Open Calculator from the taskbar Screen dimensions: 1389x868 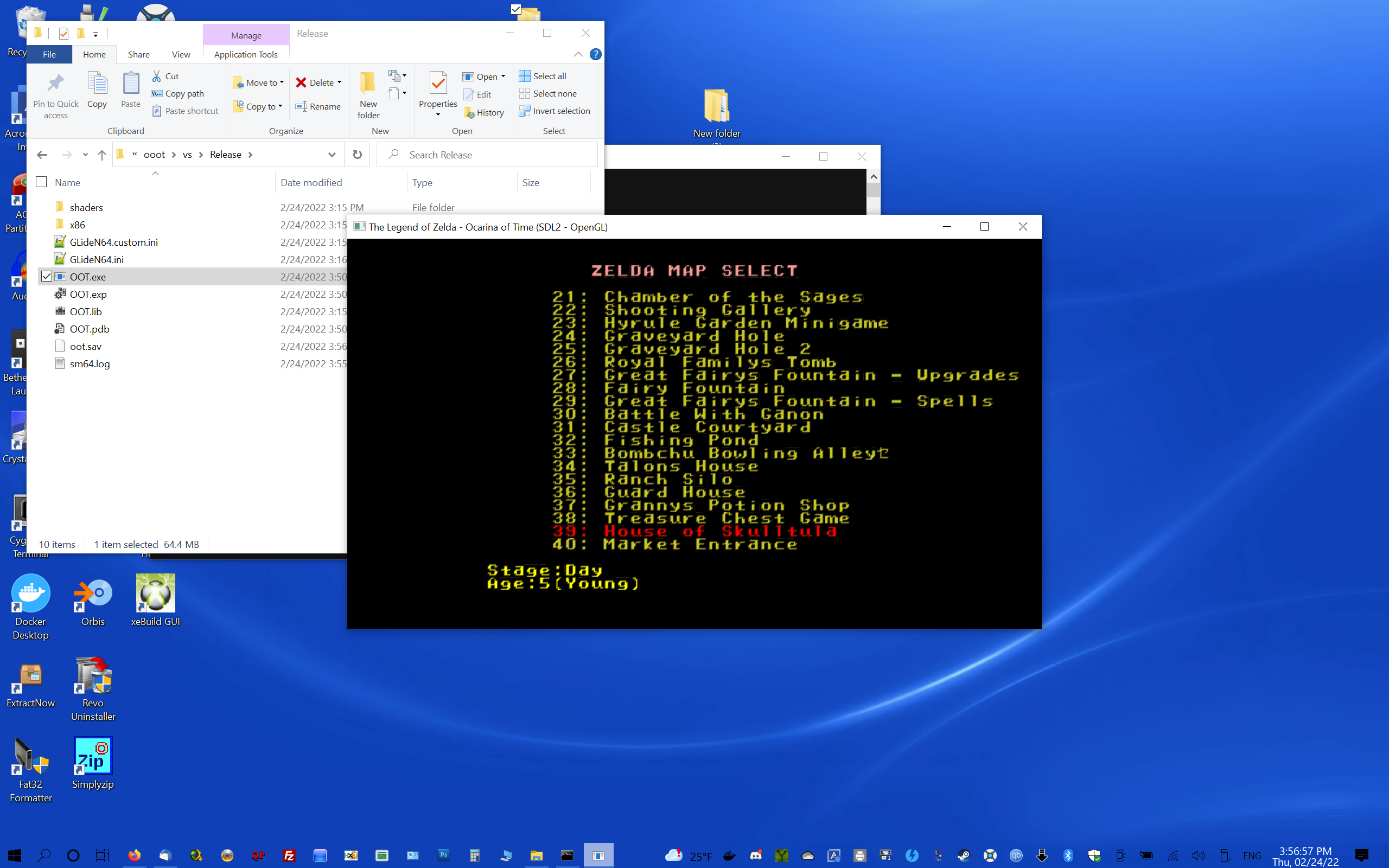pos(474,856)
